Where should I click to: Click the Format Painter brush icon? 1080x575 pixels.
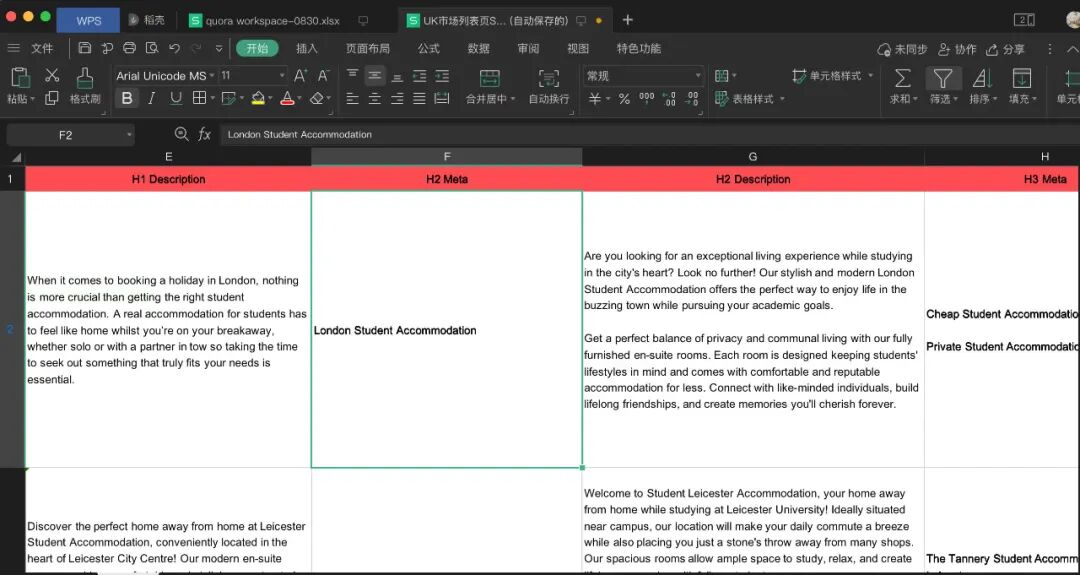[85, 78]
